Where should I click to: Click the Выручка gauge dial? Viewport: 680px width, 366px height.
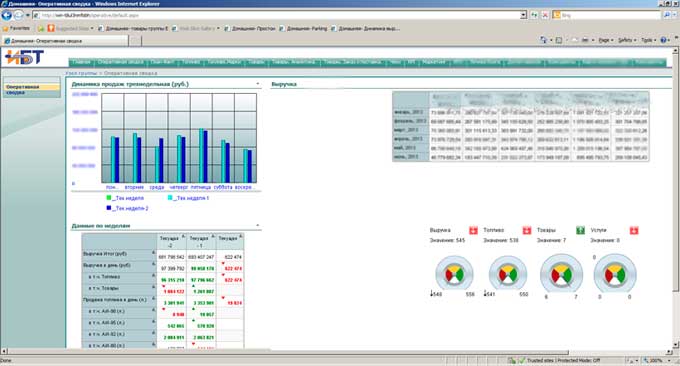pos(454,274)
